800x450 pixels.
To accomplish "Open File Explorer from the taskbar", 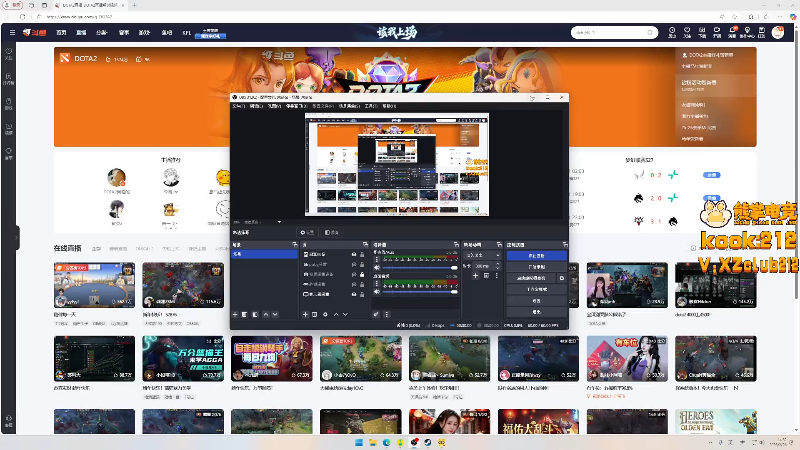I will (372, 442).
